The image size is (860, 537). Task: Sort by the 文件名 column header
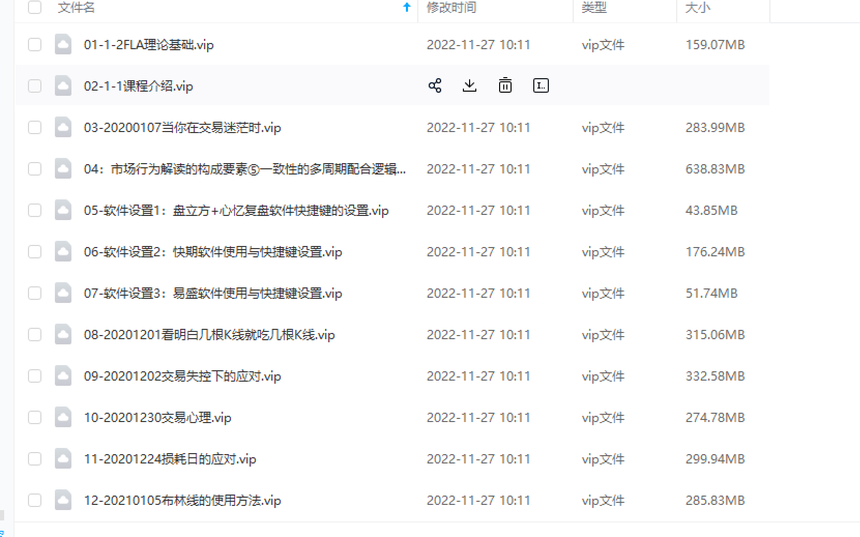76,7
